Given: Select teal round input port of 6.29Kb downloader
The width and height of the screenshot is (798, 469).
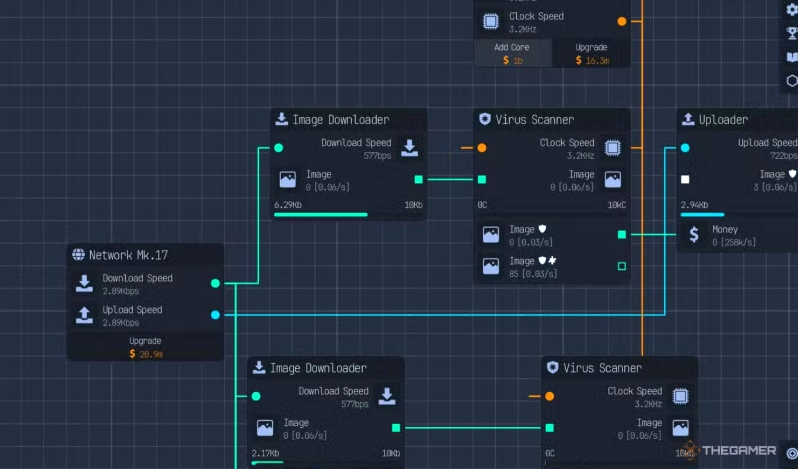Looking at the screenshot, I should [x=278, y=148].
